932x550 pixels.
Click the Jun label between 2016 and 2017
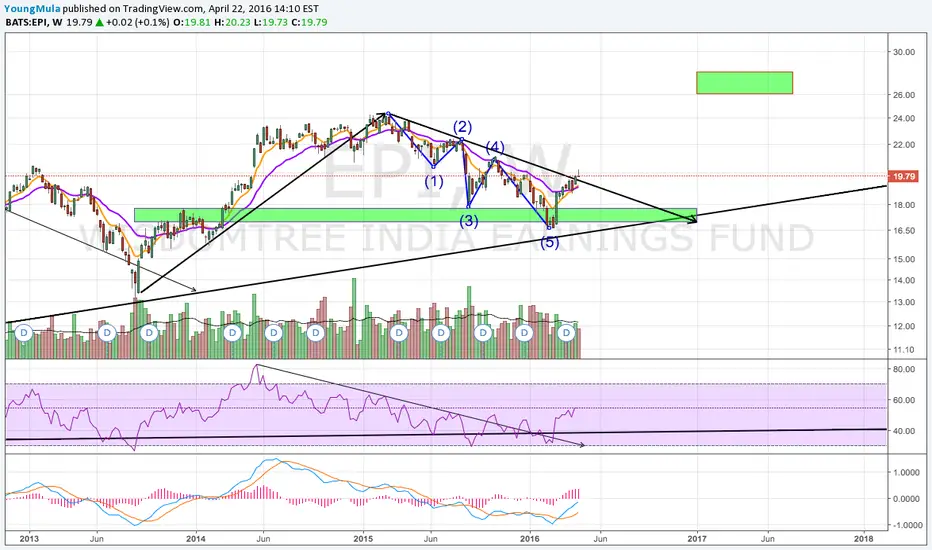pyautogui.click(x=600, y=539)
